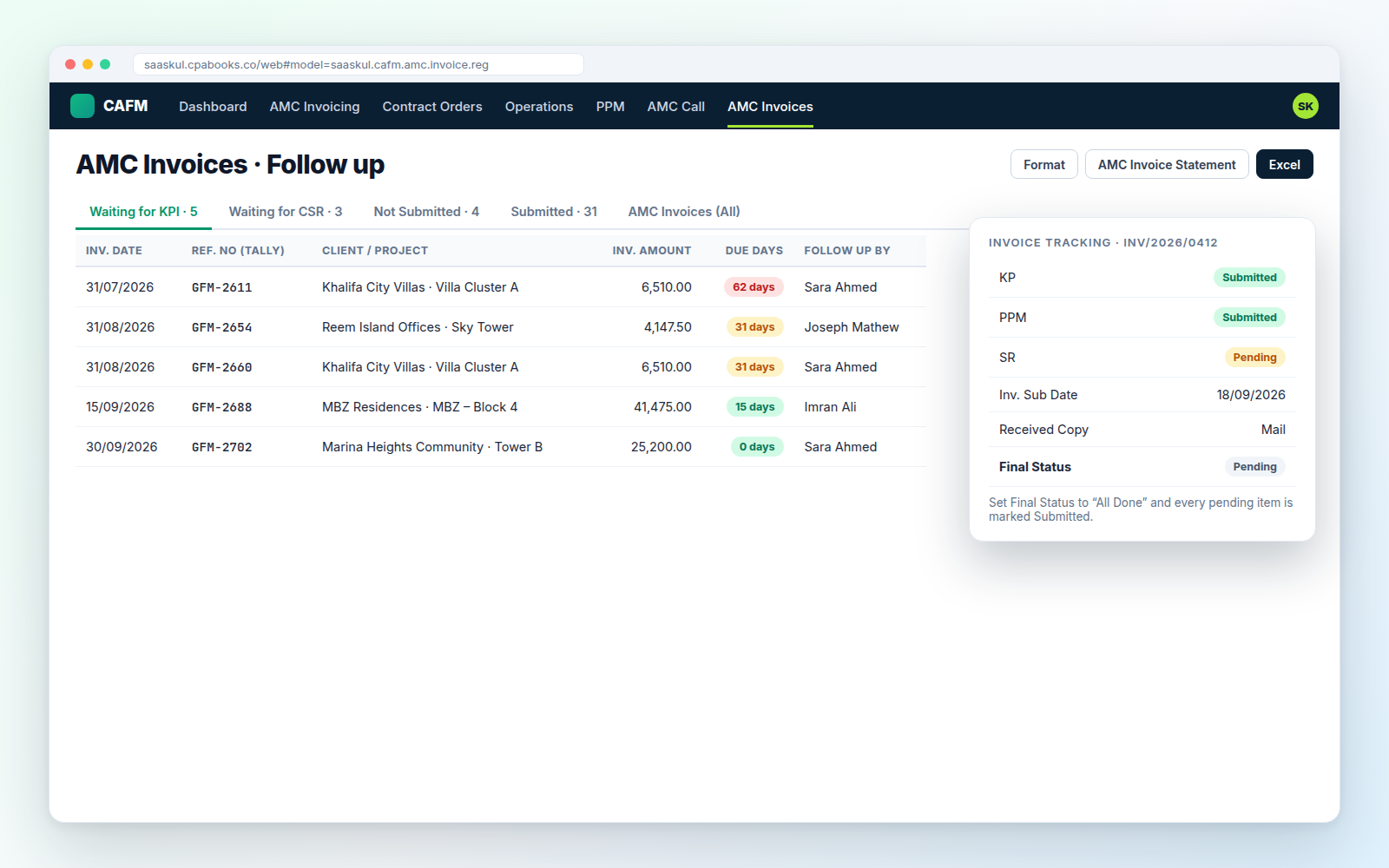1389x868 pixels.
Task: Click the browser address bar
Action: click(x=358, y=64)
